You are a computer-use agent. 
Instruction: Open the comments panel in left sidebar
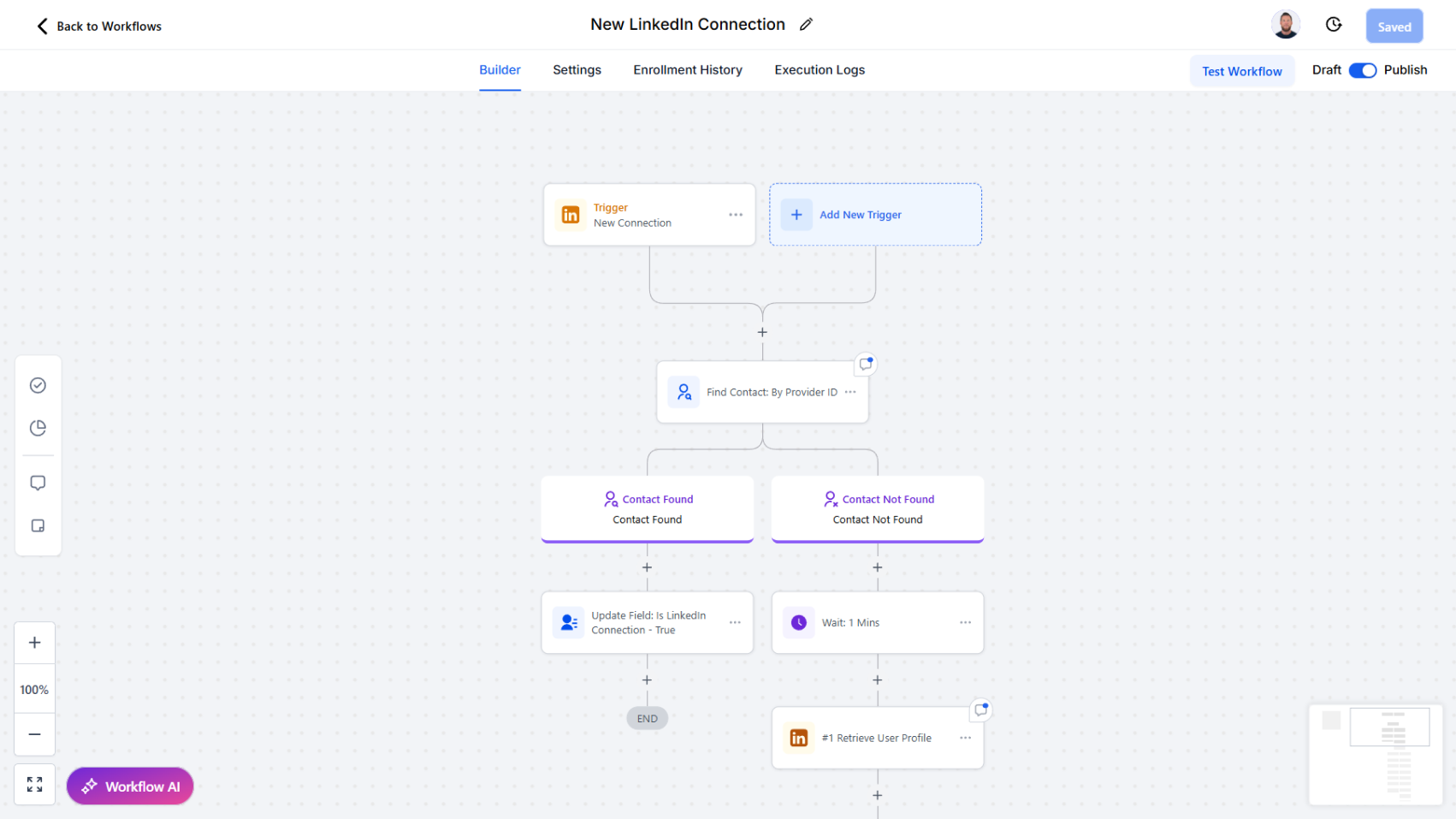pos(38,482)
